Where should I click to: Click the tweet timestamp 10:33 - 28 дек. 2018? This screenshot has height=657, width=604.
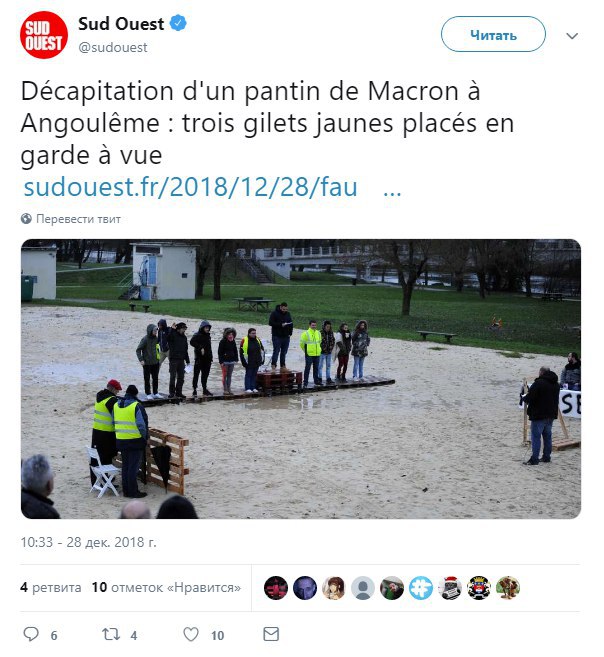88,542
